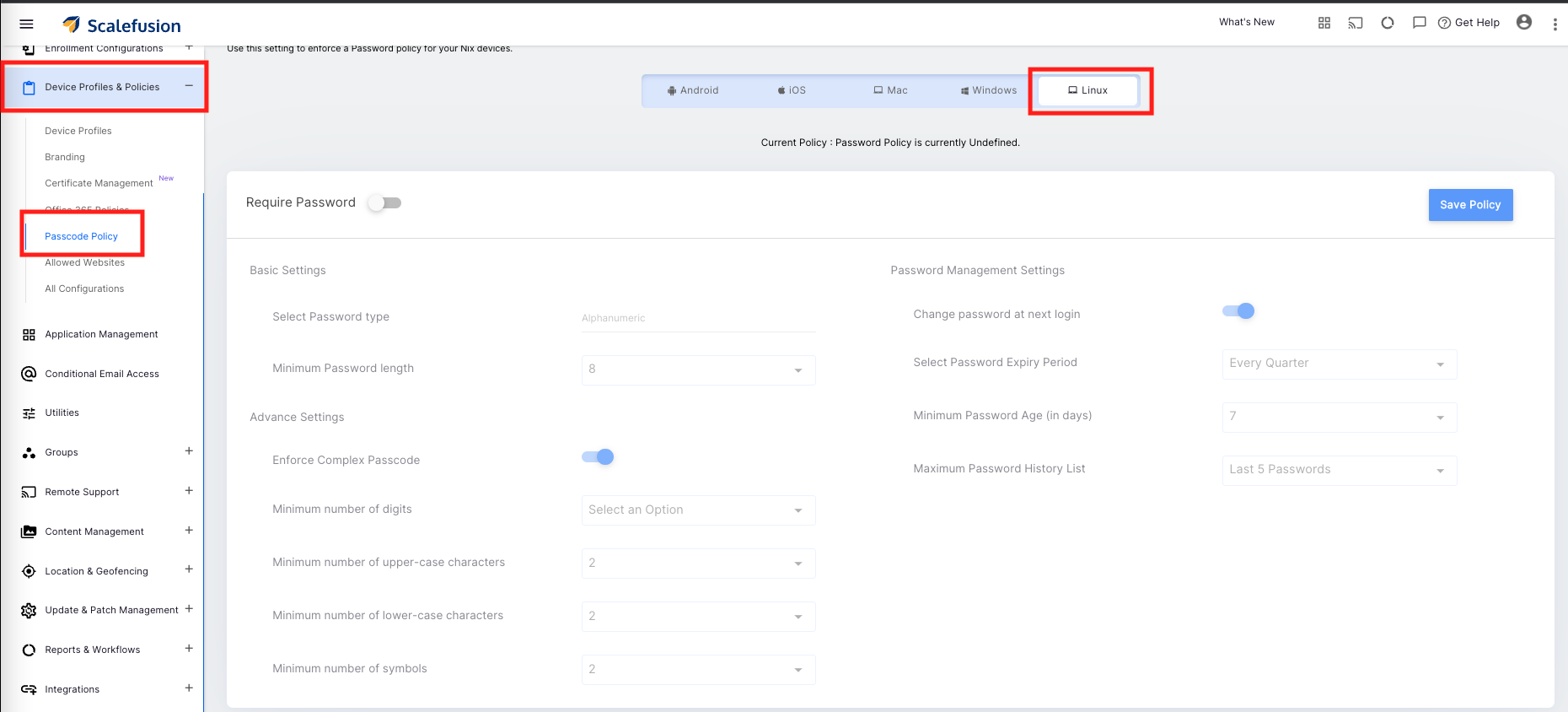
Task: Click Update & Patch Management gear icon
Action: pyautogui.click(x=29, y=611)
